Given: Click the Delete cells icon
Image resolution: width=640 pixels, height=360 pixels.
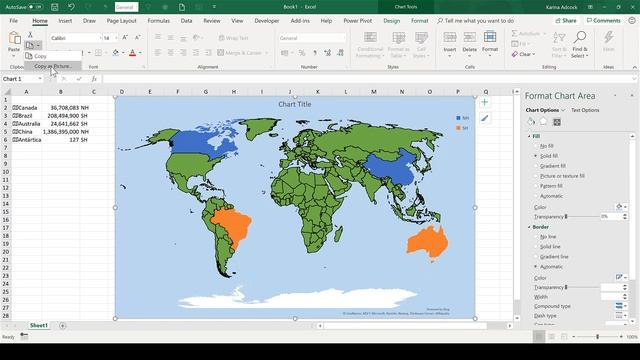Looking at the screenshot, I should (x=469, y=38).
